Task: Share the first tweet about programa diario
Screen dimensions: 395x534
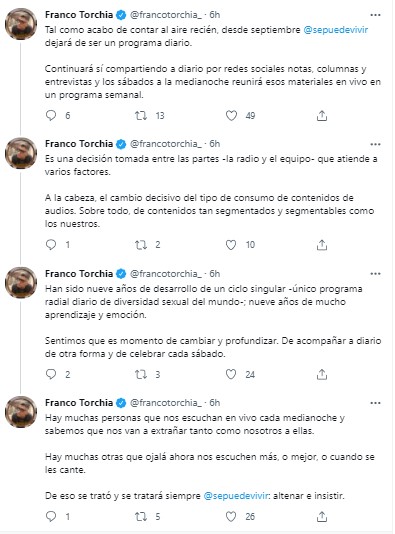Action: tap(322, 116)
